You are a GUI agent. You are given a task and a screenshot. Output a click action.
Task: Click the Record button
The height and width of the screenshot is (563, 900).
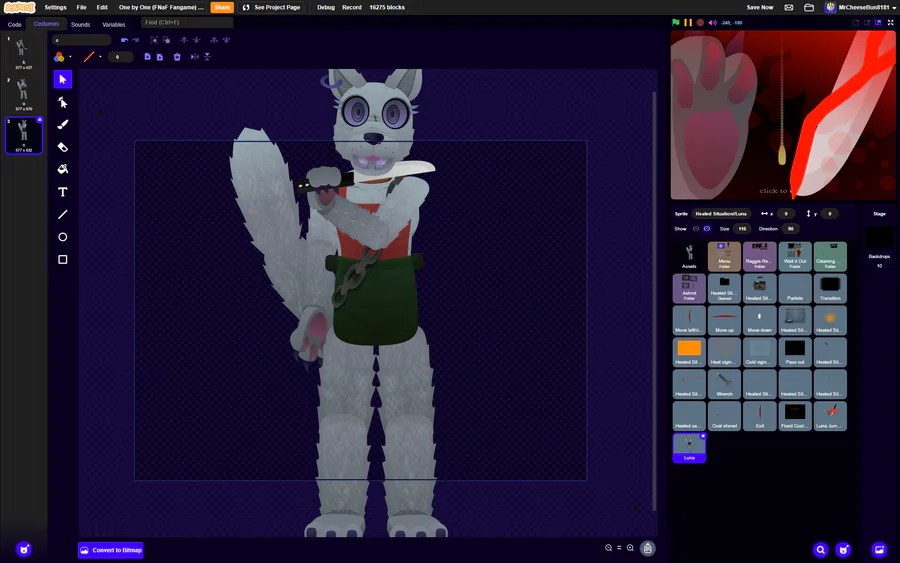352,7
